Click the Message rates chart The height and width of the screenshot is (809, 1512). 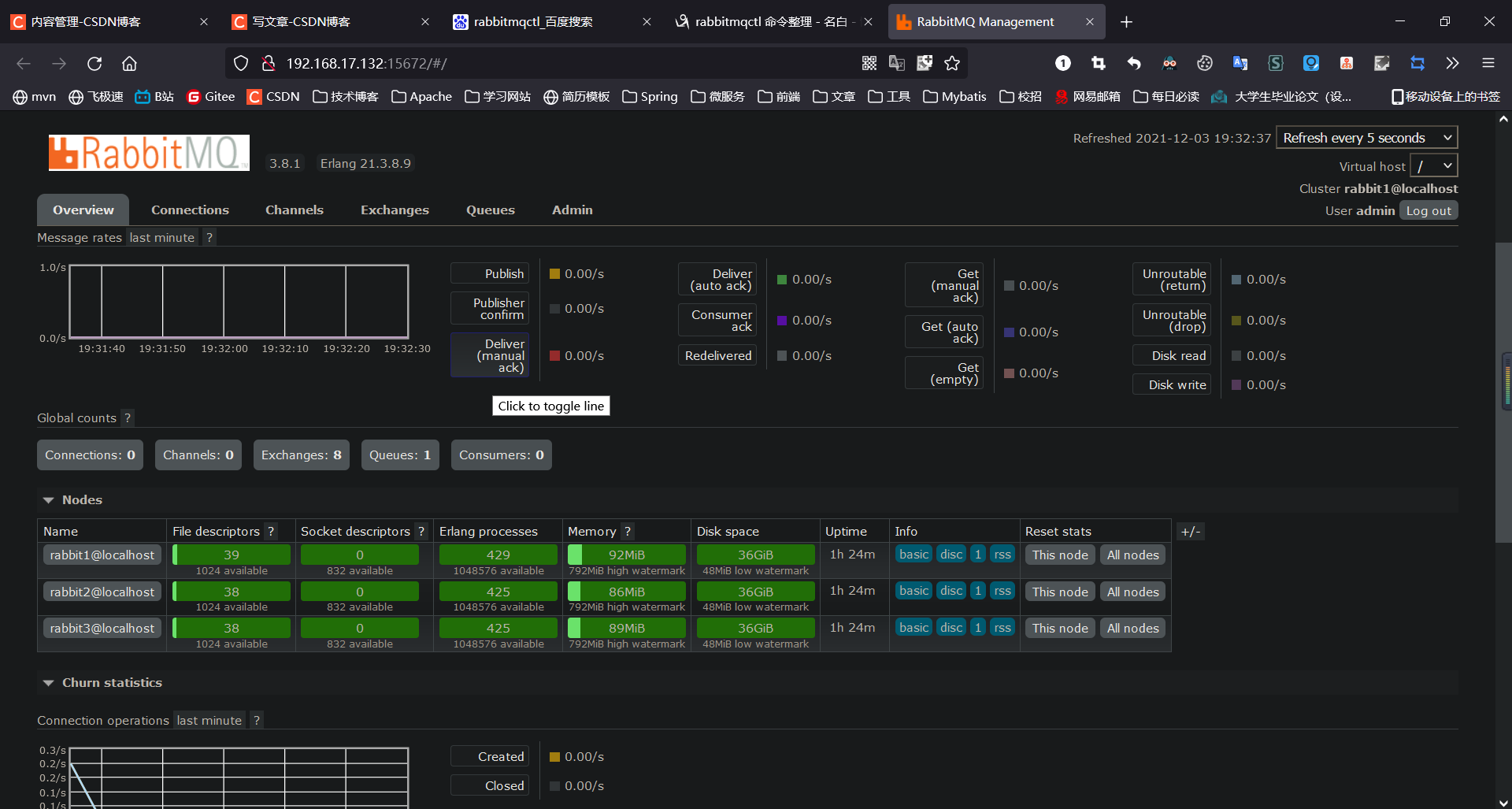pos(239,302)
